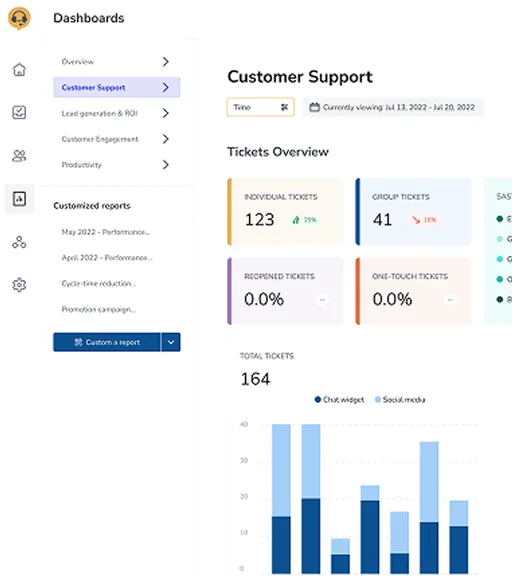The image size is (512, 578).
Task: Click the calendar icon in date range
Action: coord(314,107)
